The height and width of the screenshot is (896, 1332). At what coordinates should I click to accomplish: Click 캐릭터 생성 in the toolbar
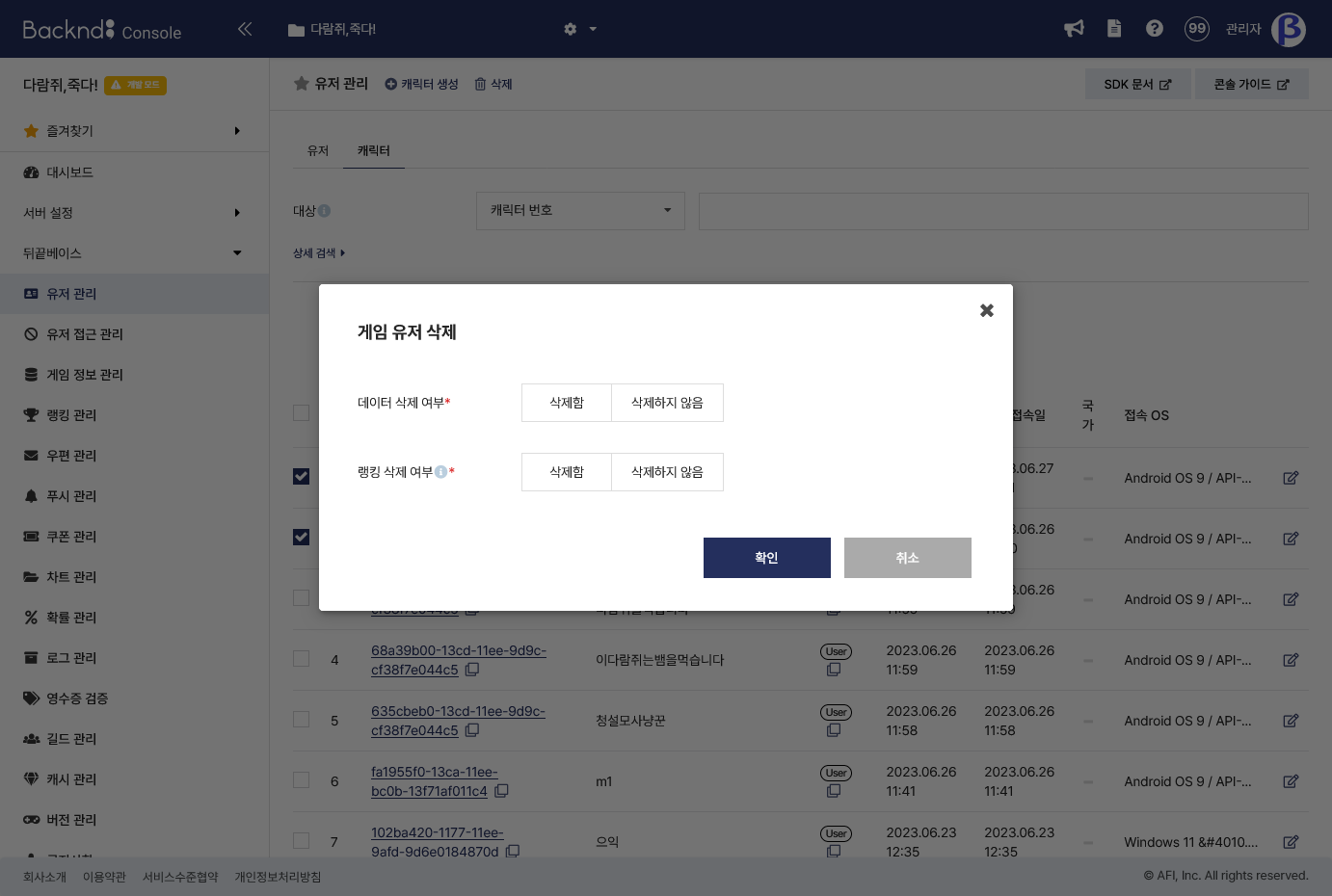[421, 84]
